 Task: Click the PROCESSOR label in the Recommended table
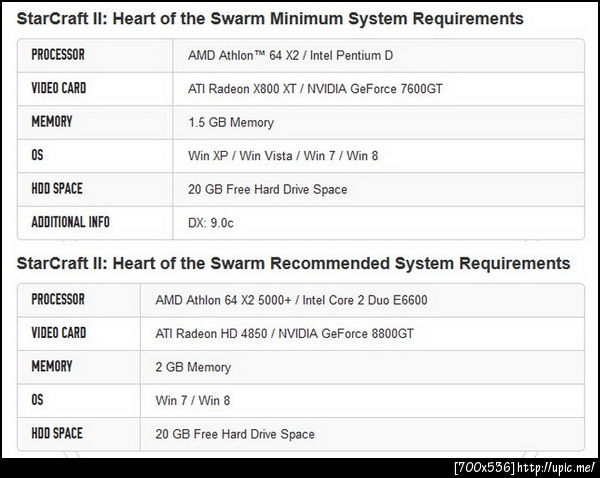click(x=58, y=299)
